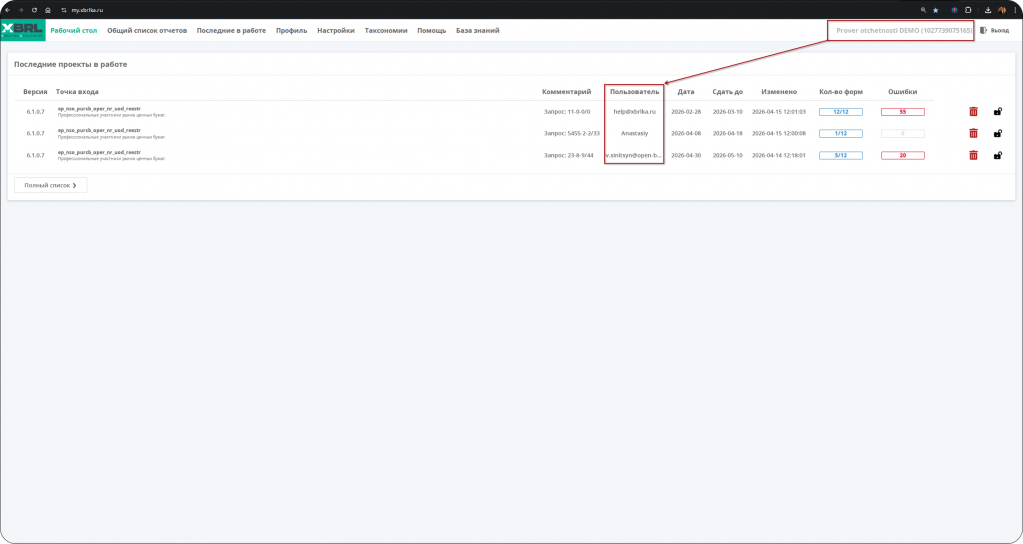Click the 1/12 forms progress indicator
The width and height of the screenshot is (1023, 544).
coord(841,133)
